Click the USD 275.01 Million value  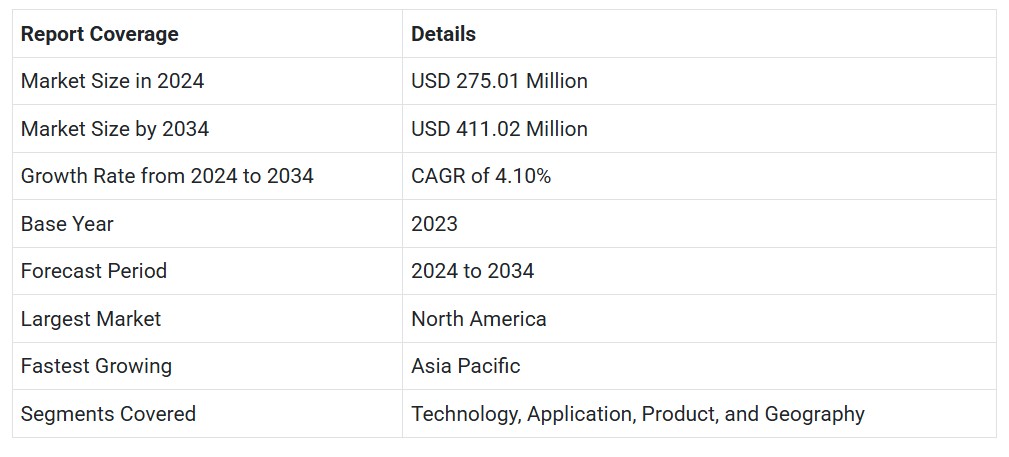[x=499, y=81]
